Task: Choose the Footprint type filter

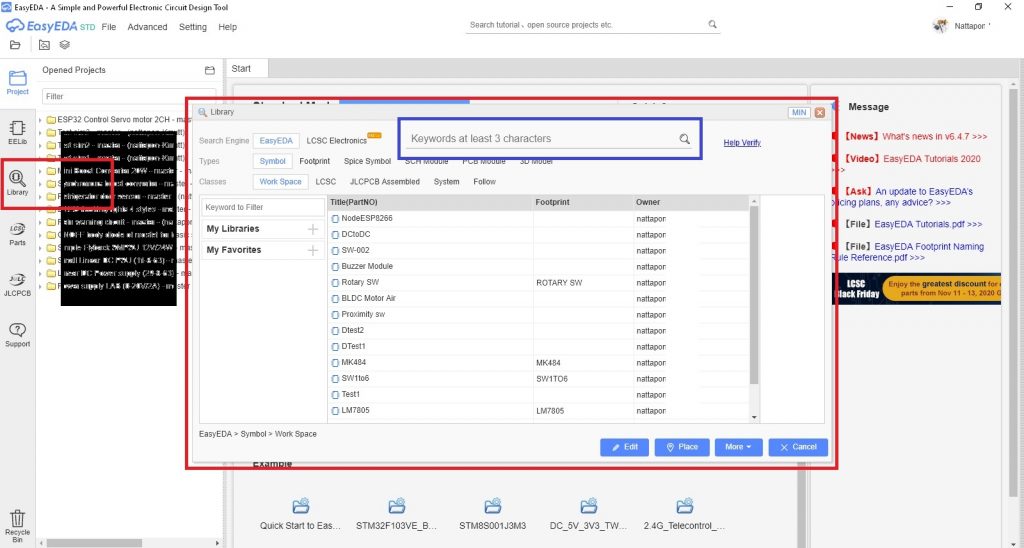Action: (315, 161)
